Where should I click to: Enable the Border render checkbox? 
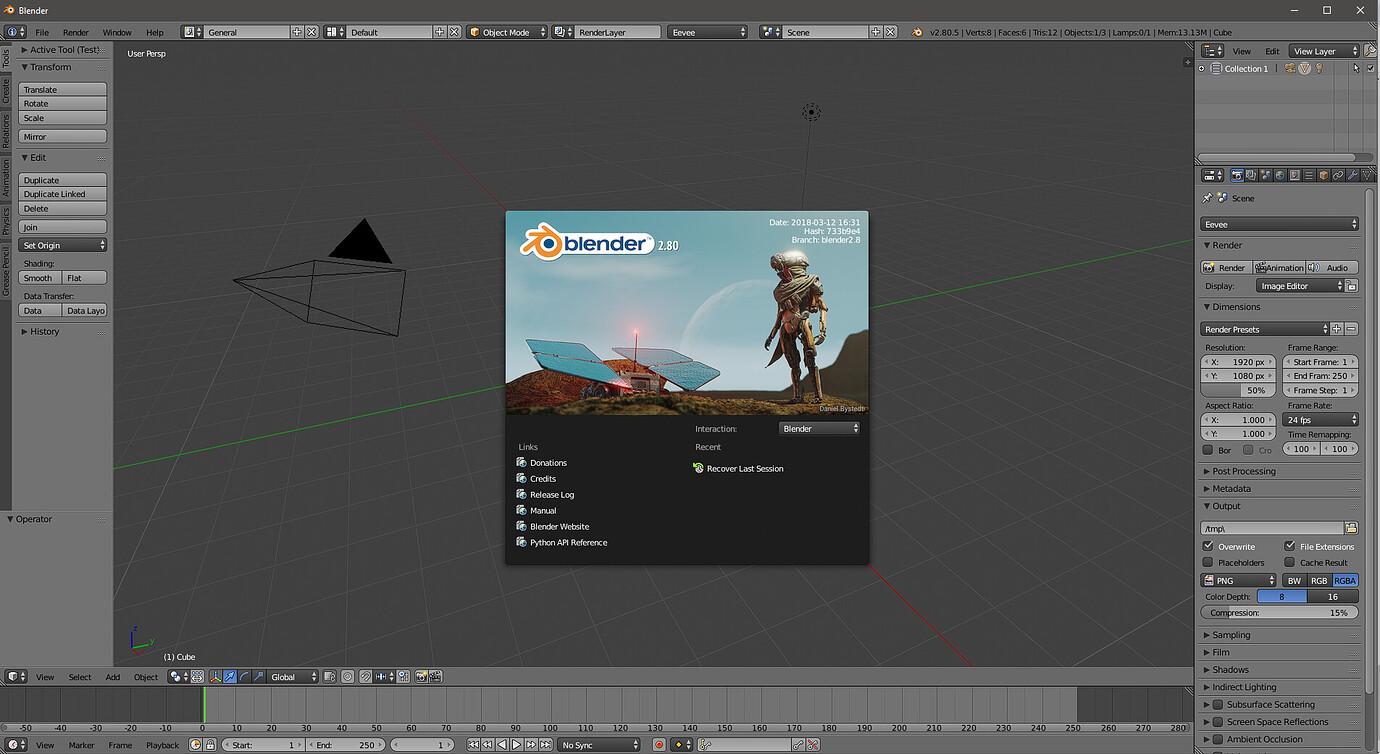point(1208,450)
